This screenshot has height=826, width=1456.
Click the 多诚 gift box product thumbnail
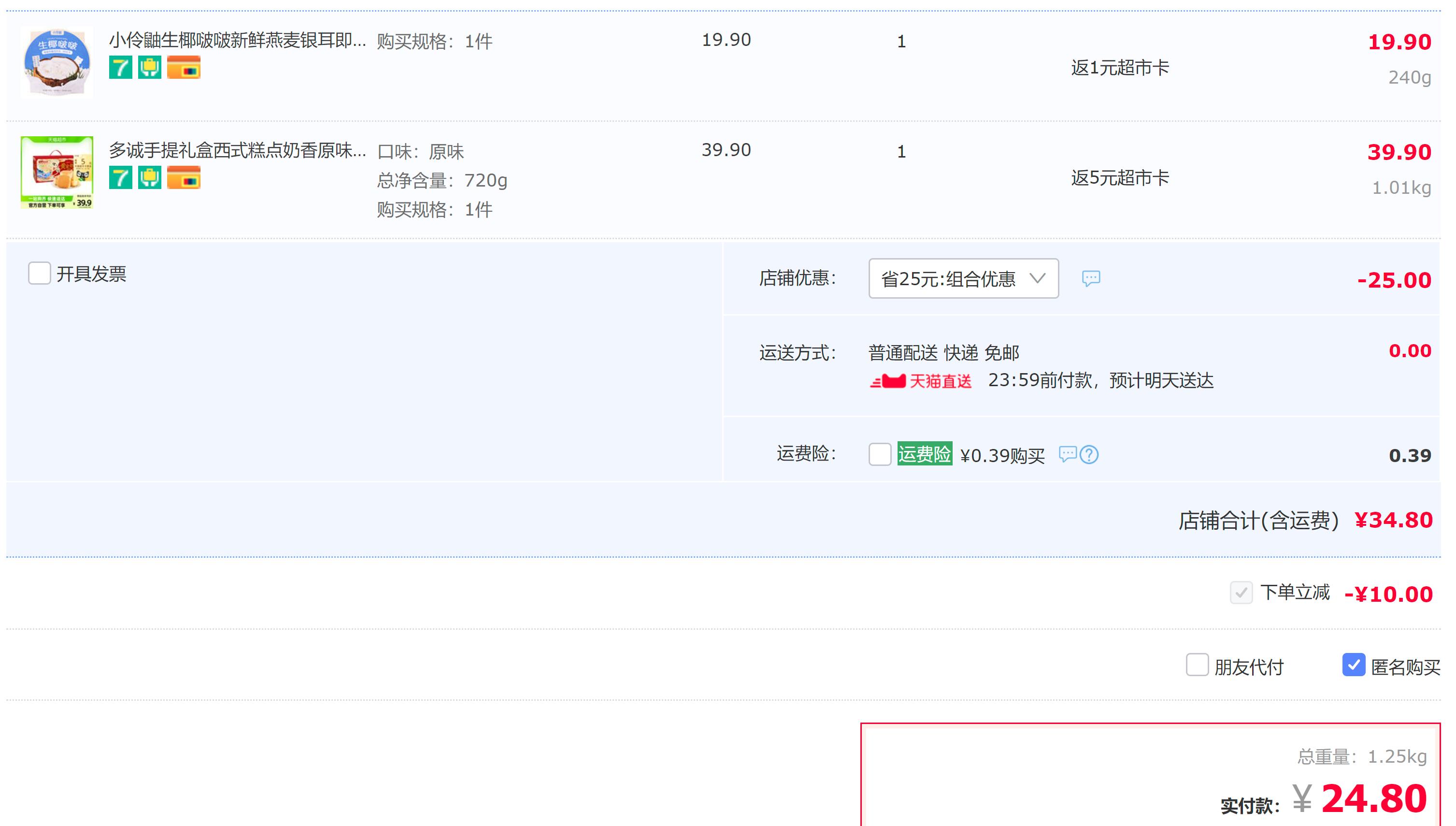[x=57, y=173]
